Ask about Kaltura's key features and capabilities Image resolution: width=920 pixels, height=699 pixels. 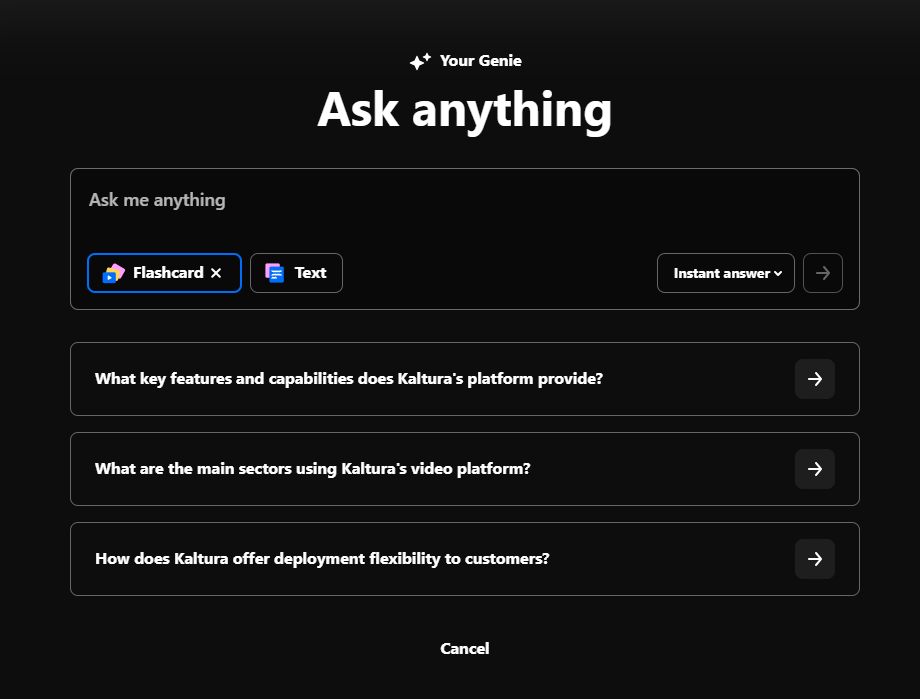(465, 379)
